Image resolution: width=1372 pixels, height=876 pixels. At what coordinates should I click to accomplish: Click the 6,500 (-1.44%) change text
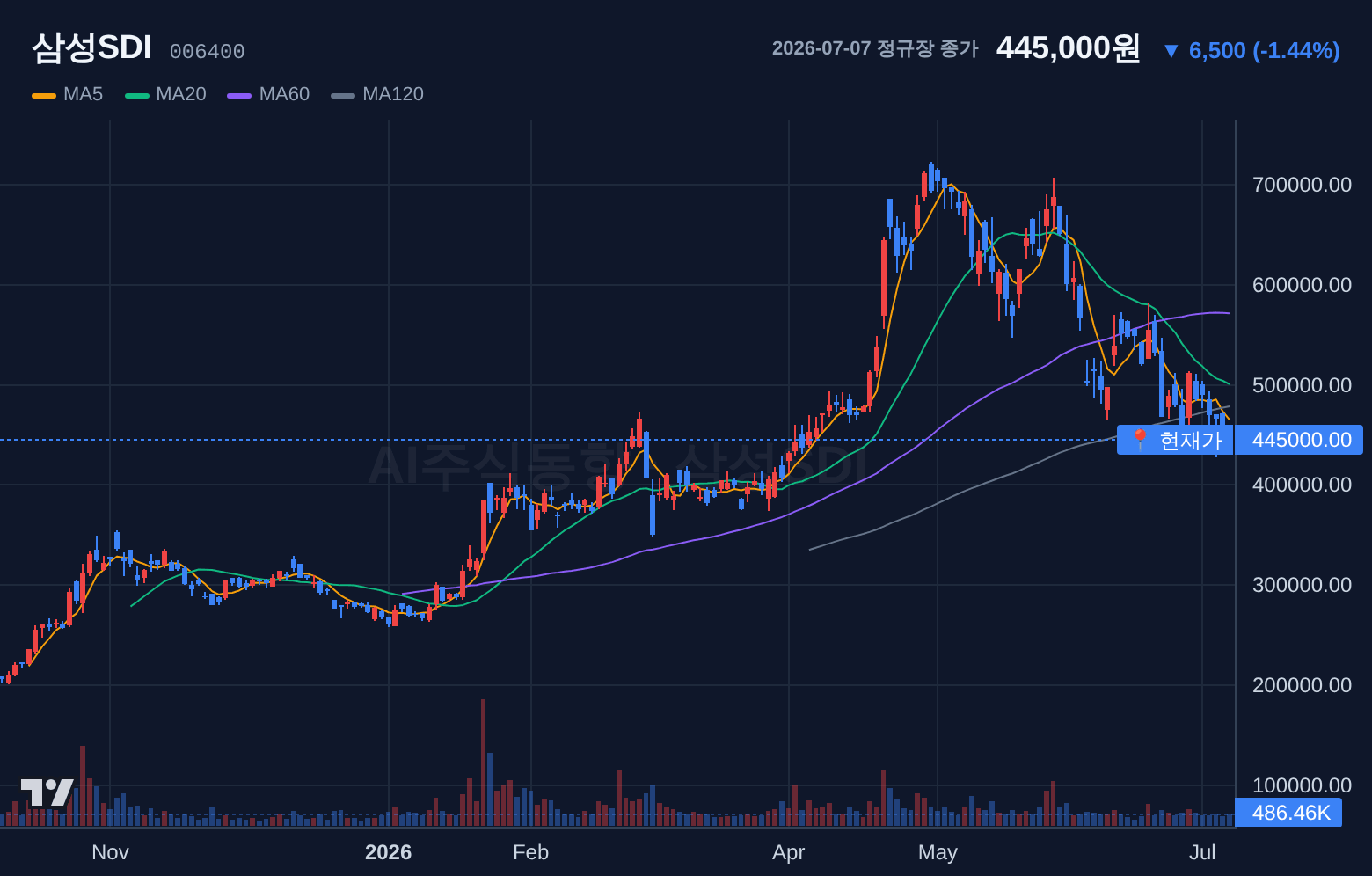(1265, 50)
